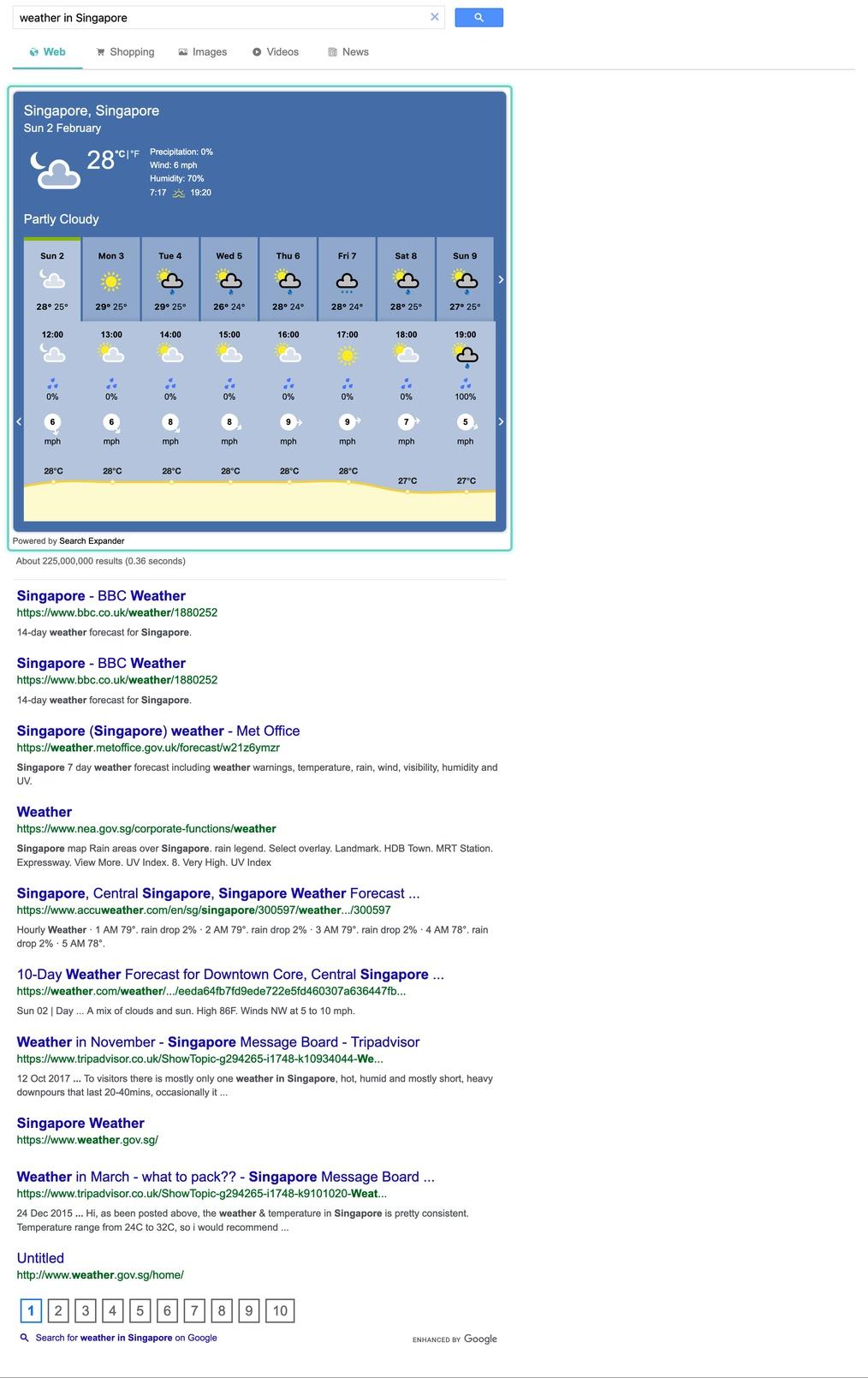Click the 17:00 sunny hourly icon
The width and height of the screenshot is (868, 1378).
[347, 355]
